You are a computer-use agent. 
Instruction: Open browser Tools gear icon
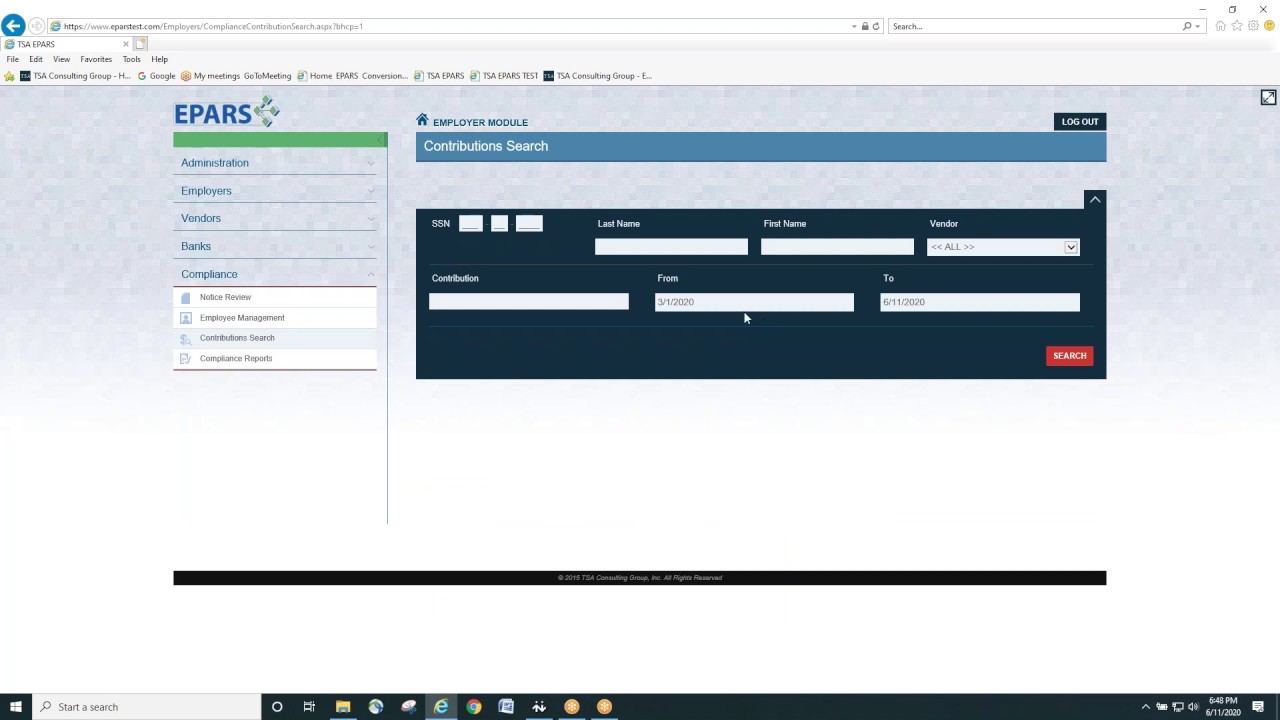pyautogui.click(x=1253, y=26)
